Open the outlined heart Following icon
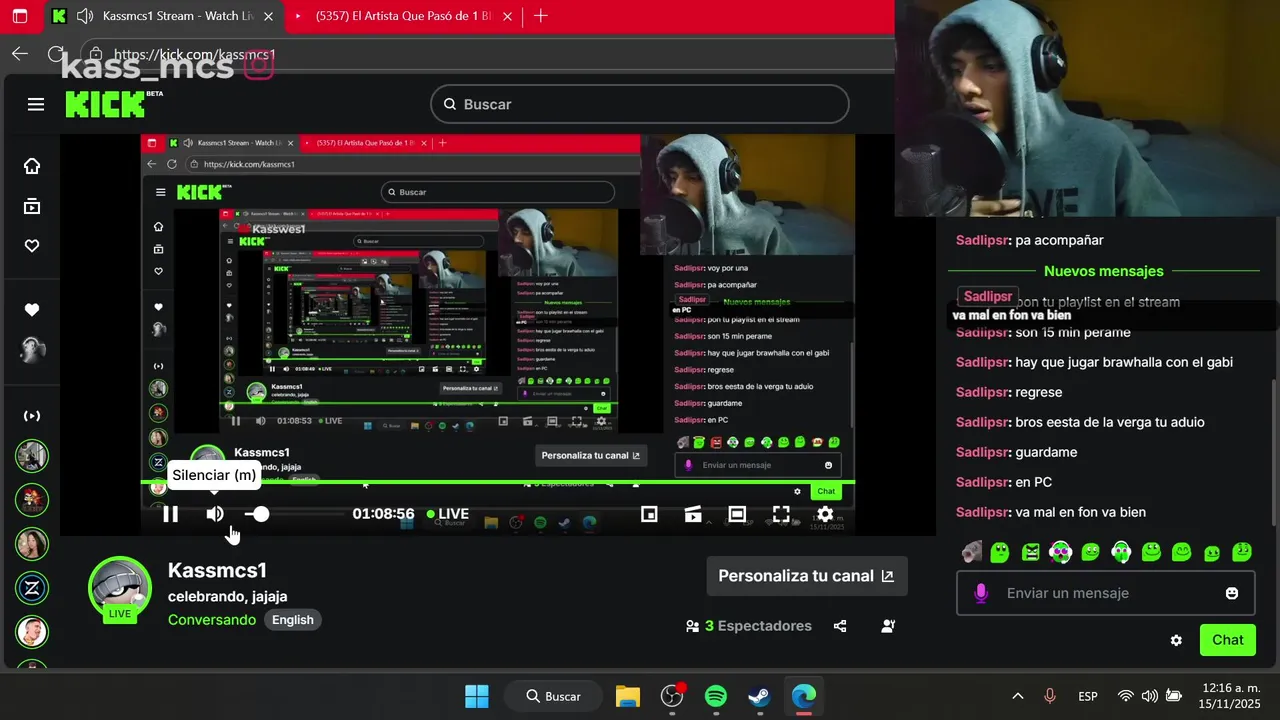 coord(32,246)
